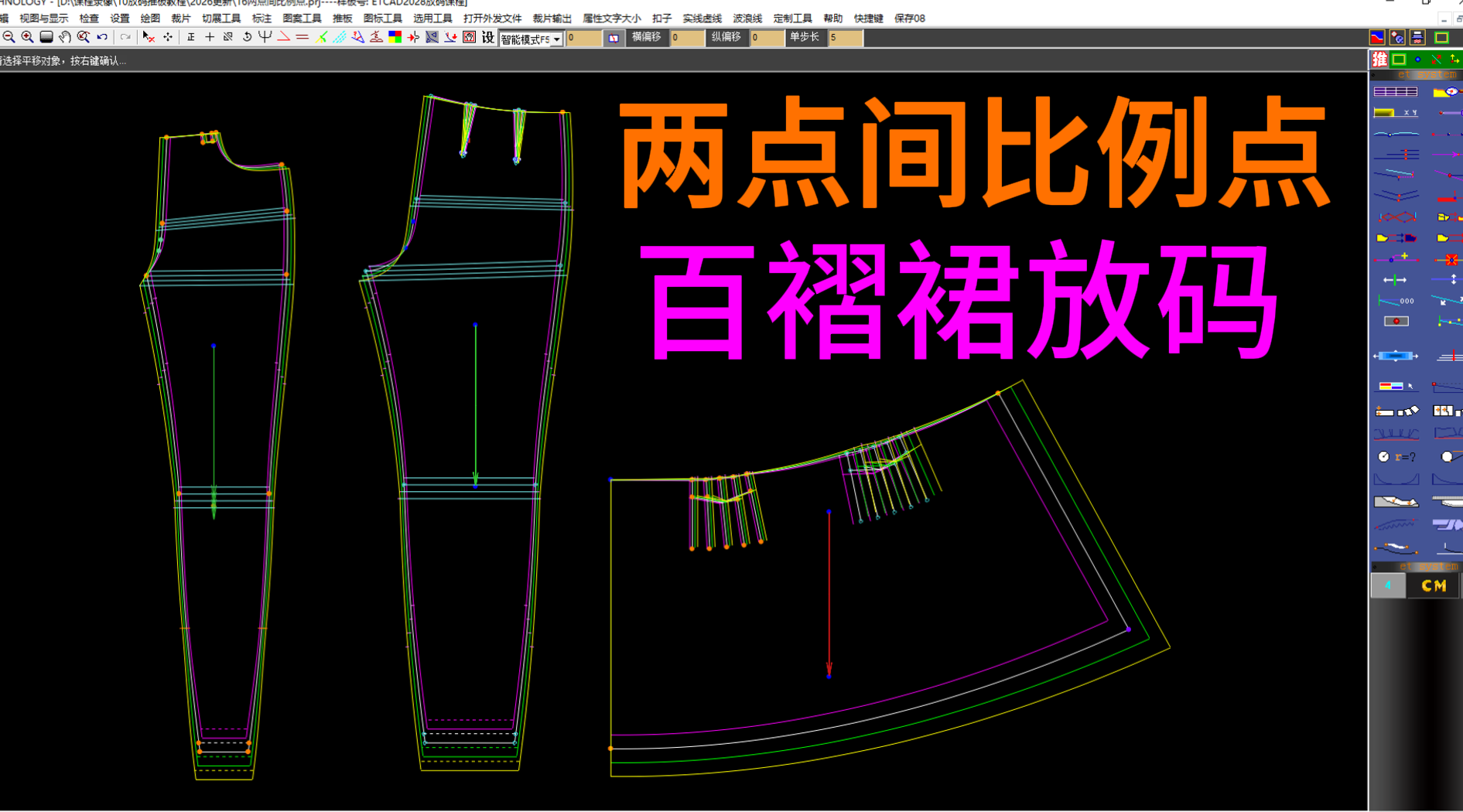The width and height of the screenshot is (1463, 812).
Task: Click the cyan 4 button beside CM
Action: tap(1388, 586)
